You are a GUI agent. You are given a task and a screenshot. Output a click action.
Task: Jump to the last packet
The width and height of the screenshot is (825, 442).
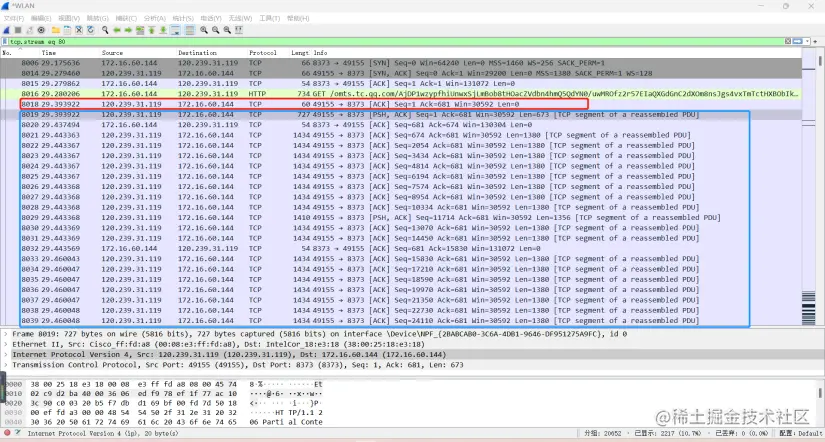[x=163, y=30]
